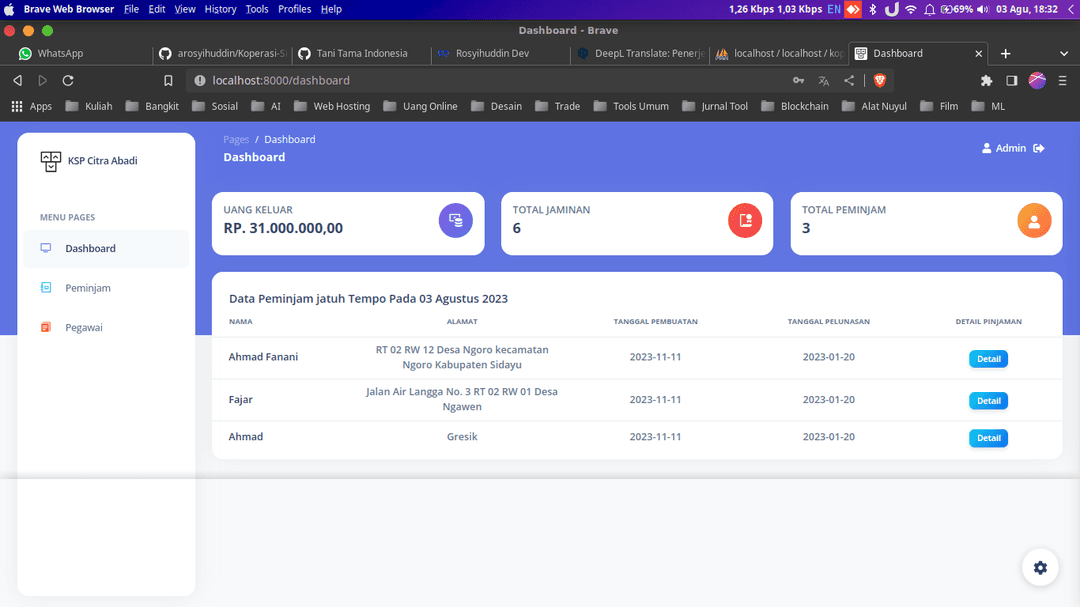Click the KSP Citra Abadi logo icon
This screenshot has width=1080, height=607.
51,160
